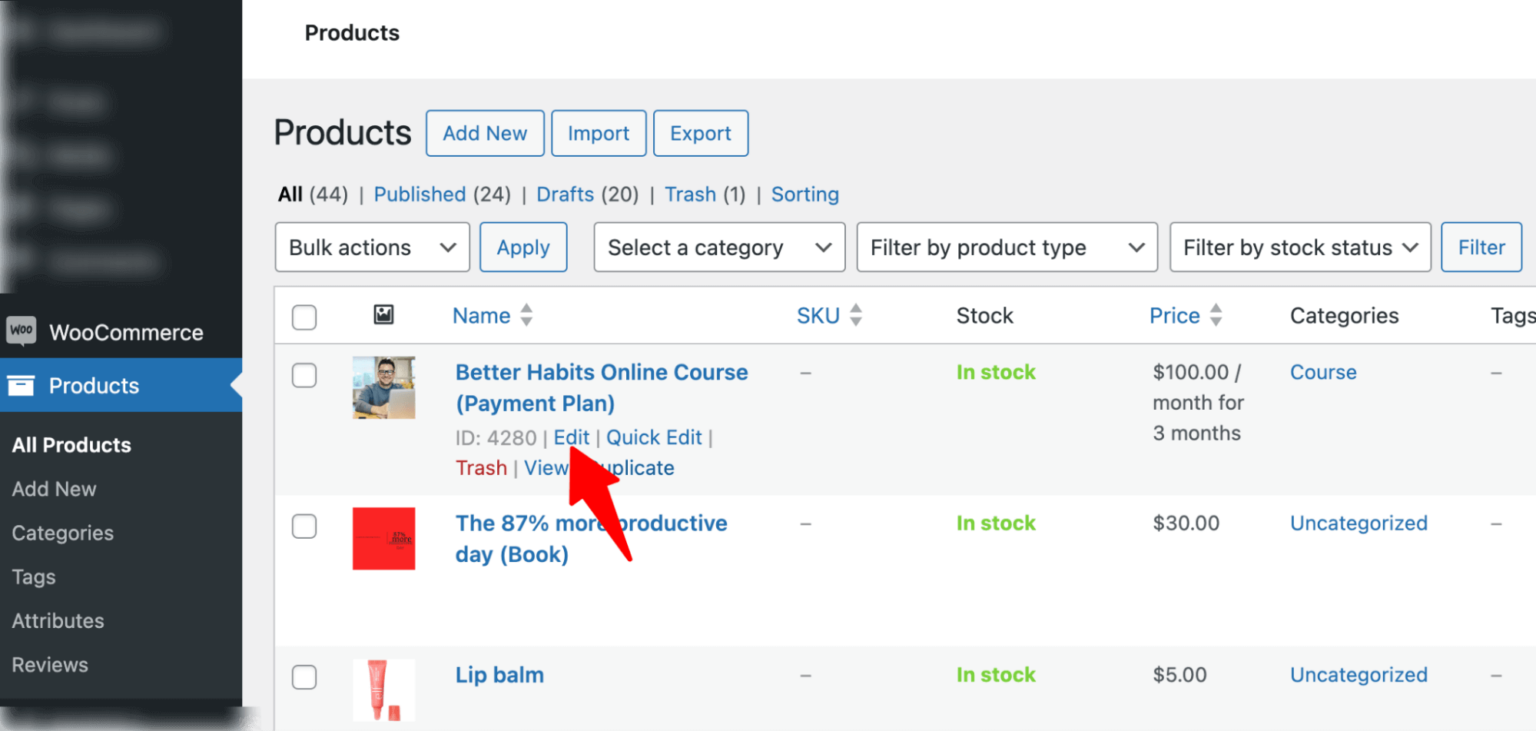Open the Bulk actions dropdown

(372, 247)
